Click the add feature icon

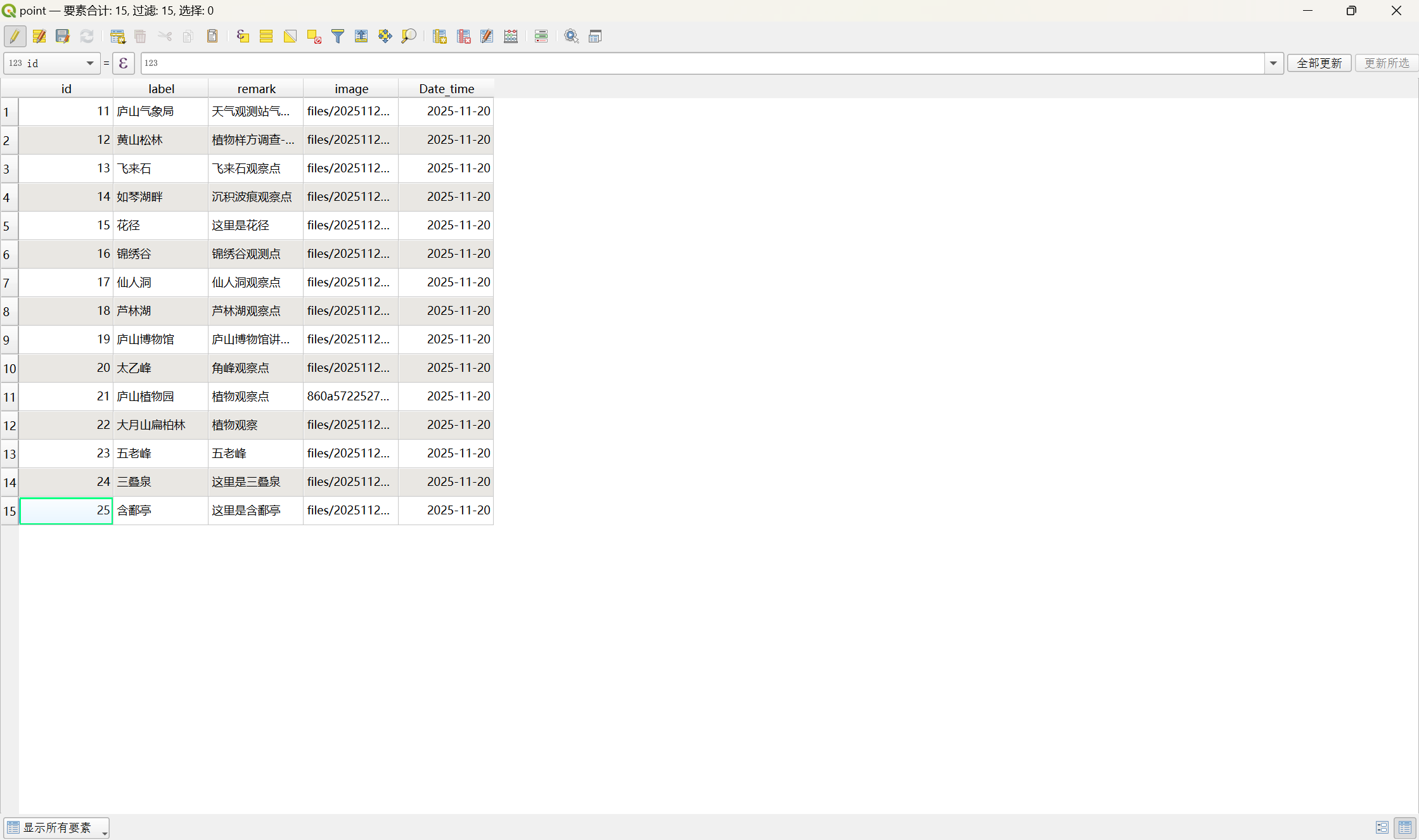point(117,36)
